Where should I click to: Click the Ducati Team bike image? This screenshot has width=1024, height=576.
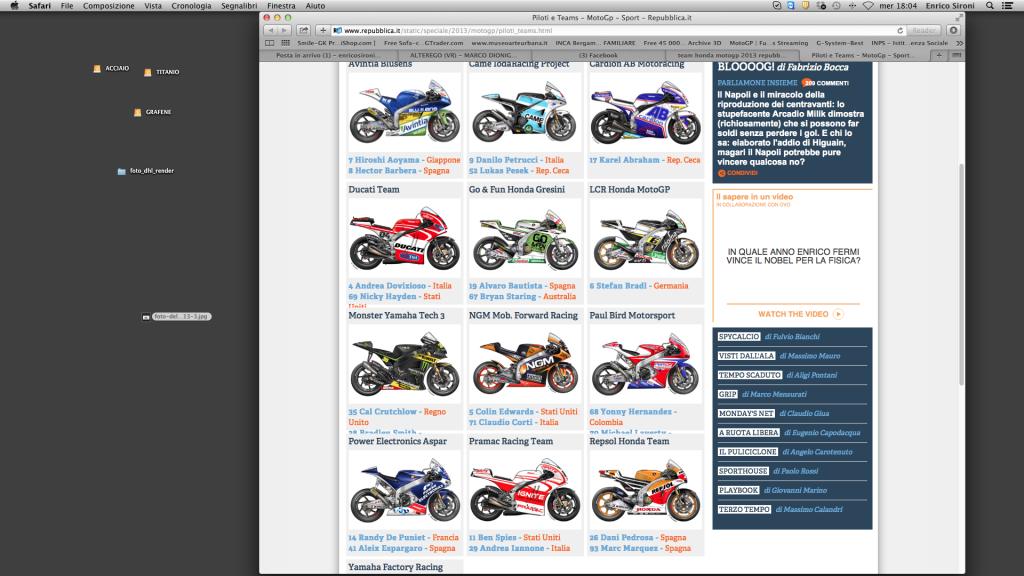(404, 238)
